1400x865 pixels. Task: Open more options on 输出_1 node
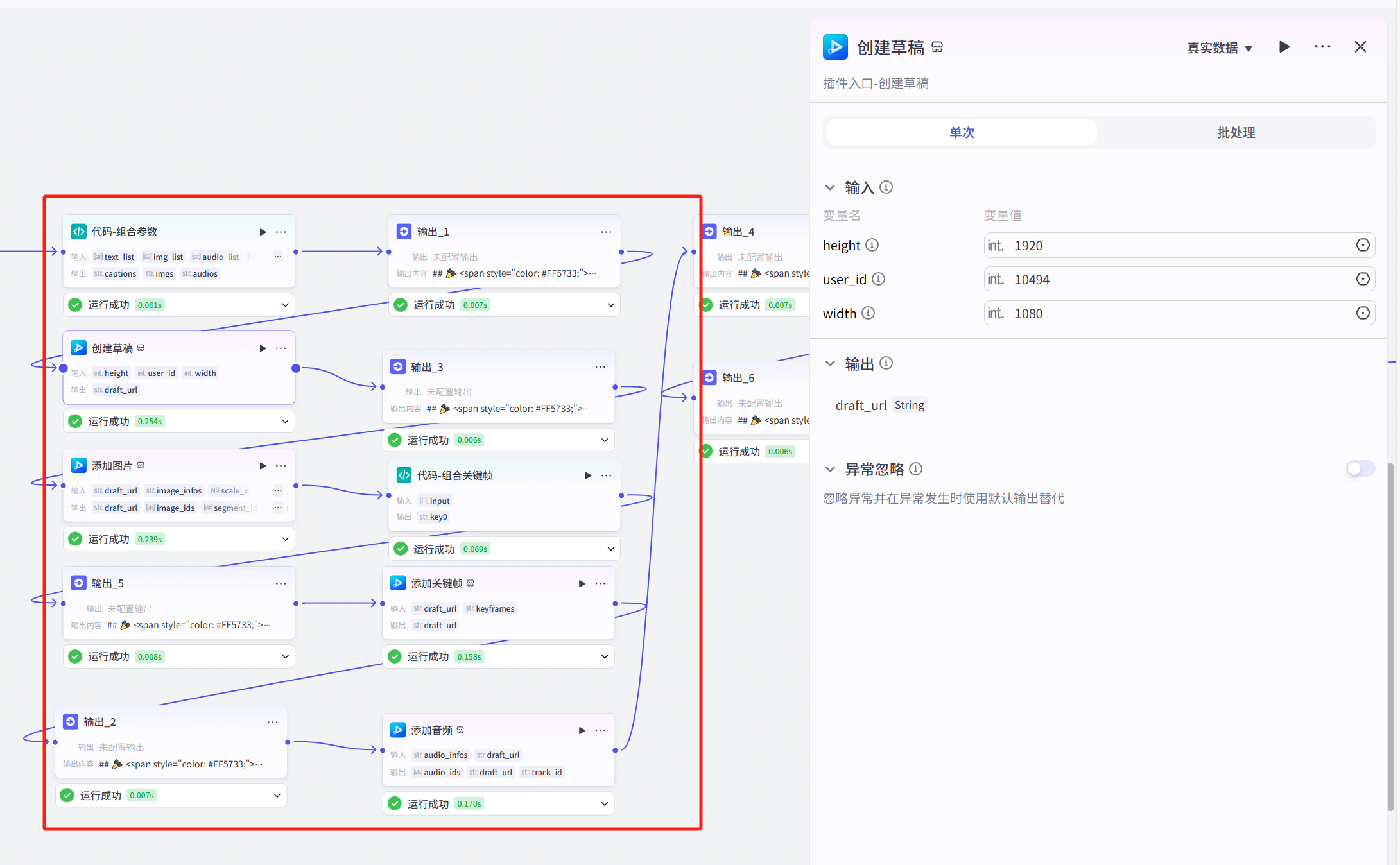click(x=606, y=232)
